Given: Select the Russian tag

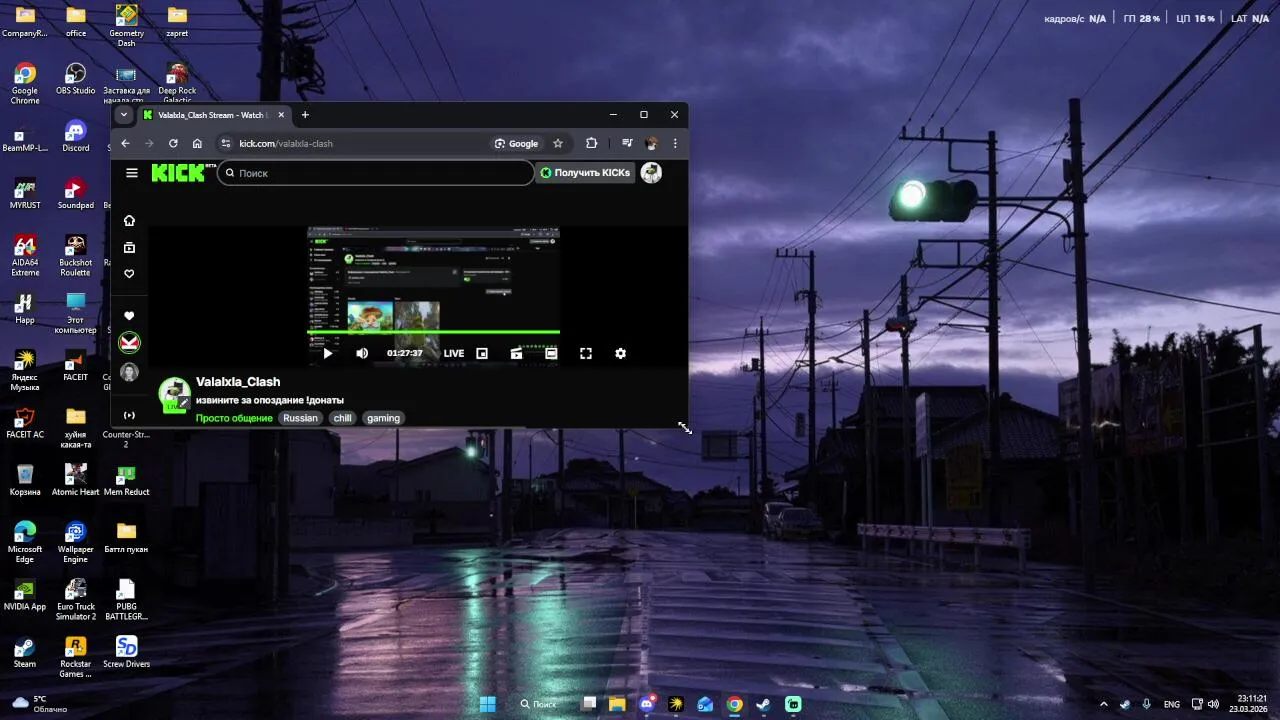Looking at the screenshot, I should tap(300, 418).
